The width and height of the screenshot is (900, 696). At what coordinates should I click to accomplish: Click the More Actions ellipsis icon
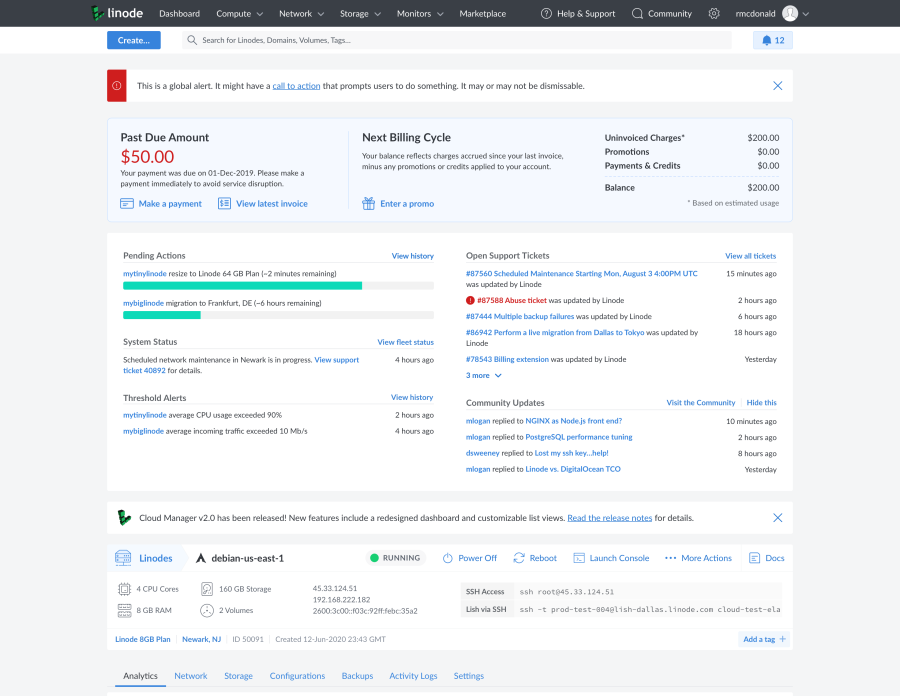click(x=670, y=558)
